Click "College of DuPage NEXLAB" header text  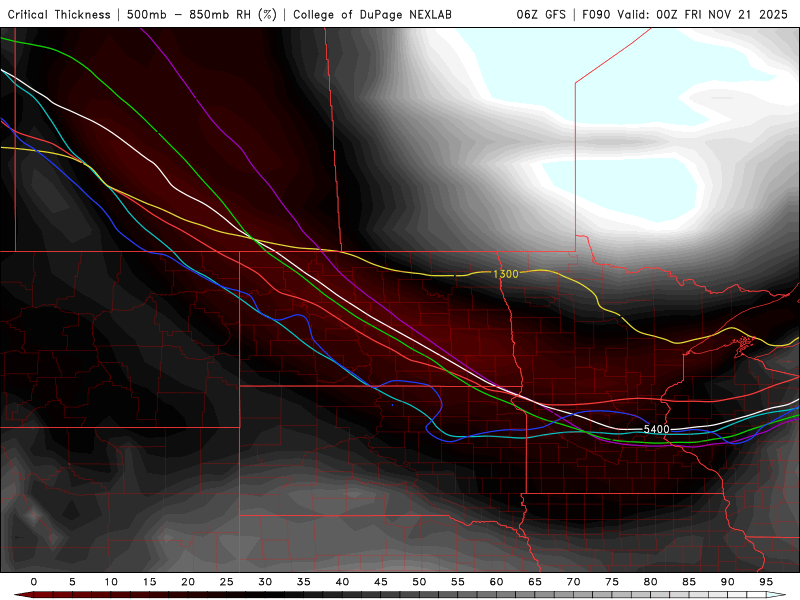coord(372,14)
